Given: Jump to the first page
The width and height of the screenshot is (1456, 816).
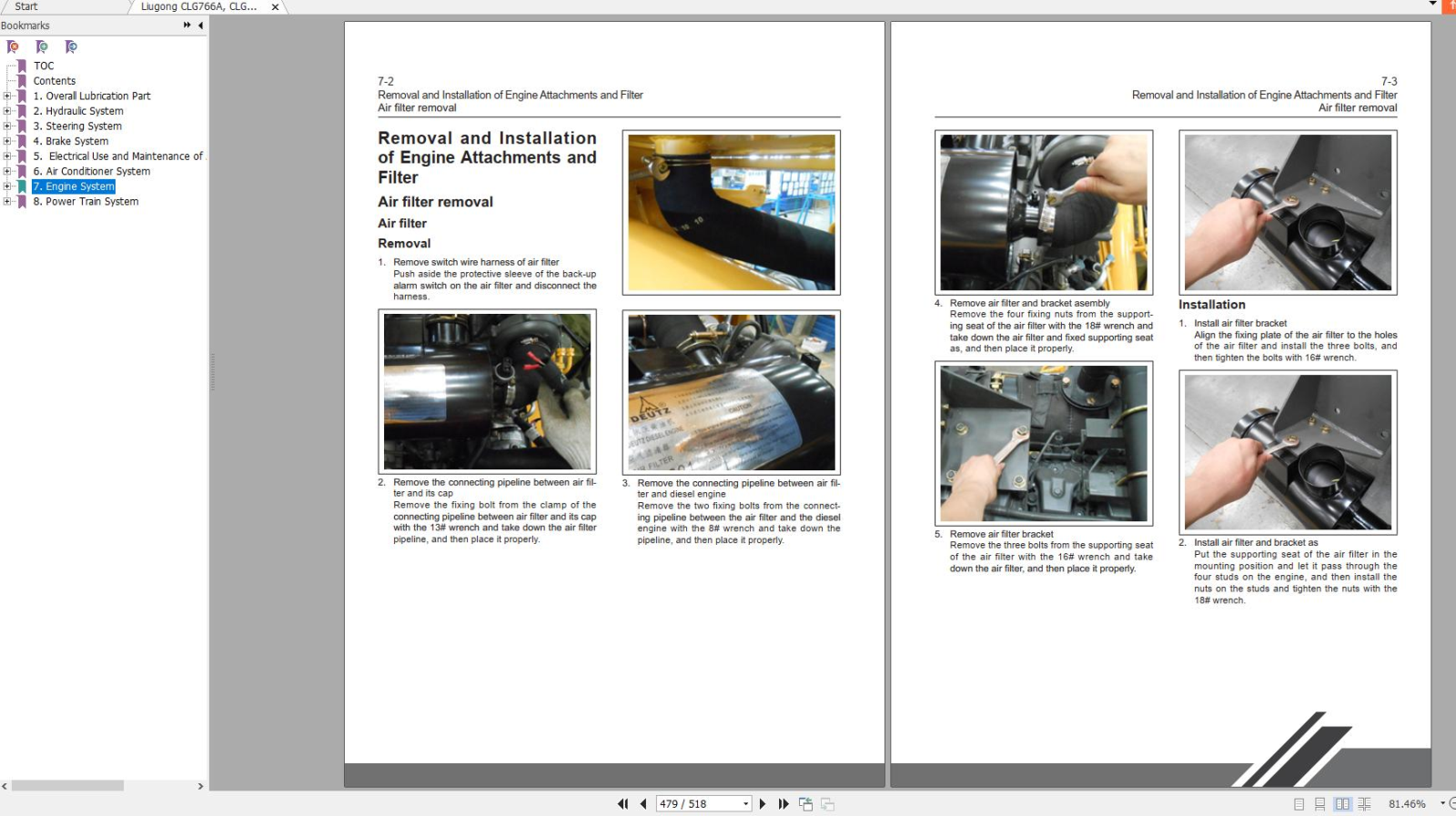Looking at the screenshot, I should click(622, 804).
